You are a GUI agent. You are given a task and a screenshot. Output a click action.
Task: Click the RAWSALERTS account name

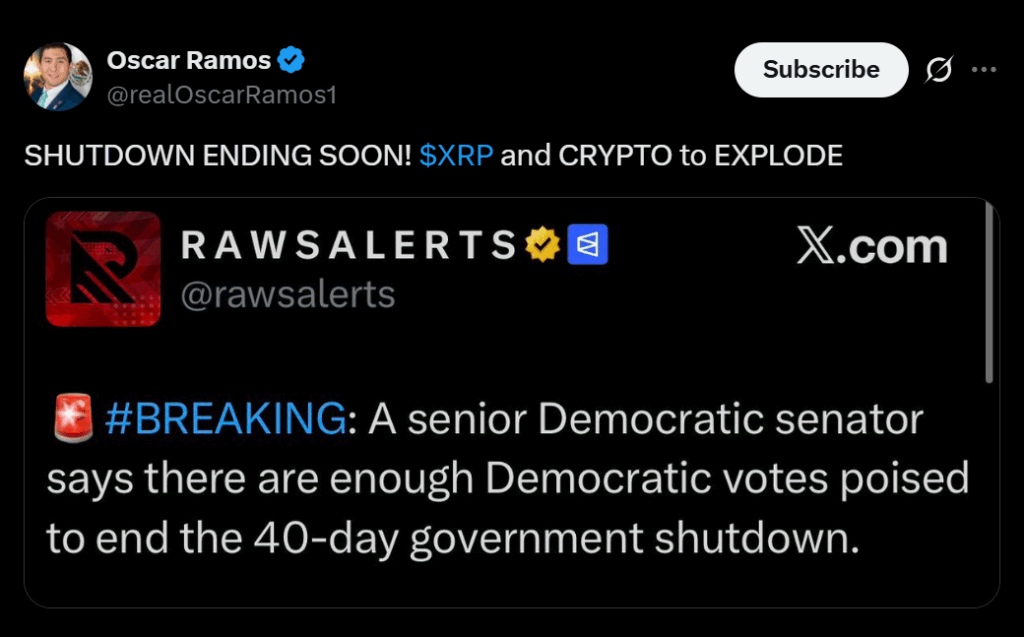pos(349,245)
